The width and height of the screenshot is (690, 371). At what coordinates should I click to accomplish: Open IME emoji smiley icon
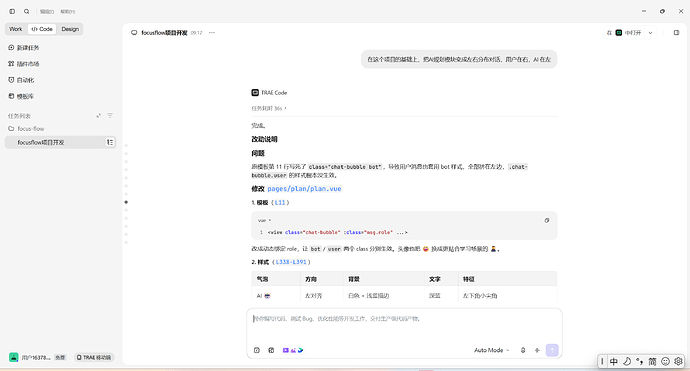[665, 362]
